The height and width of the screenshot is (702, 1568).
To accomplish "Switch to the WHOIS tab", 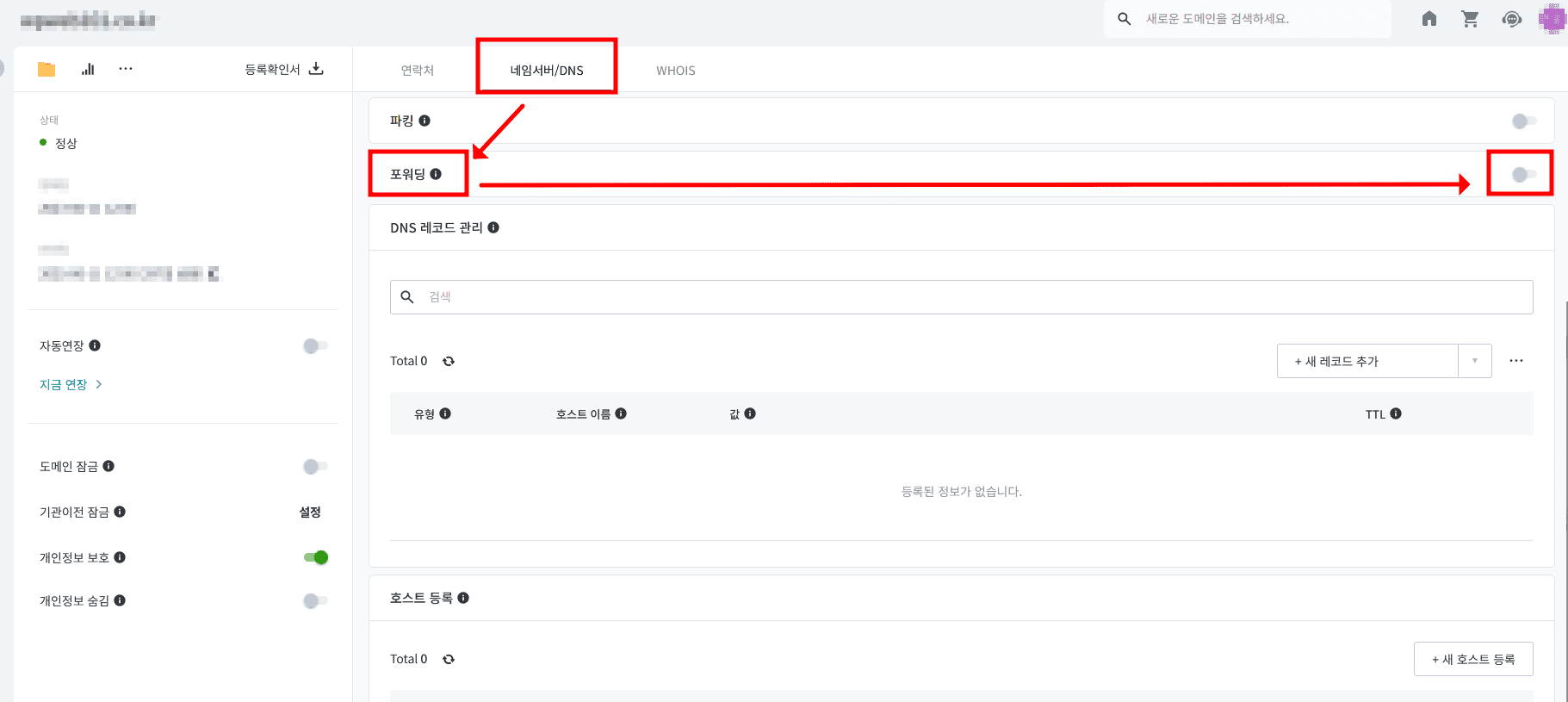I will coord(675,71).
